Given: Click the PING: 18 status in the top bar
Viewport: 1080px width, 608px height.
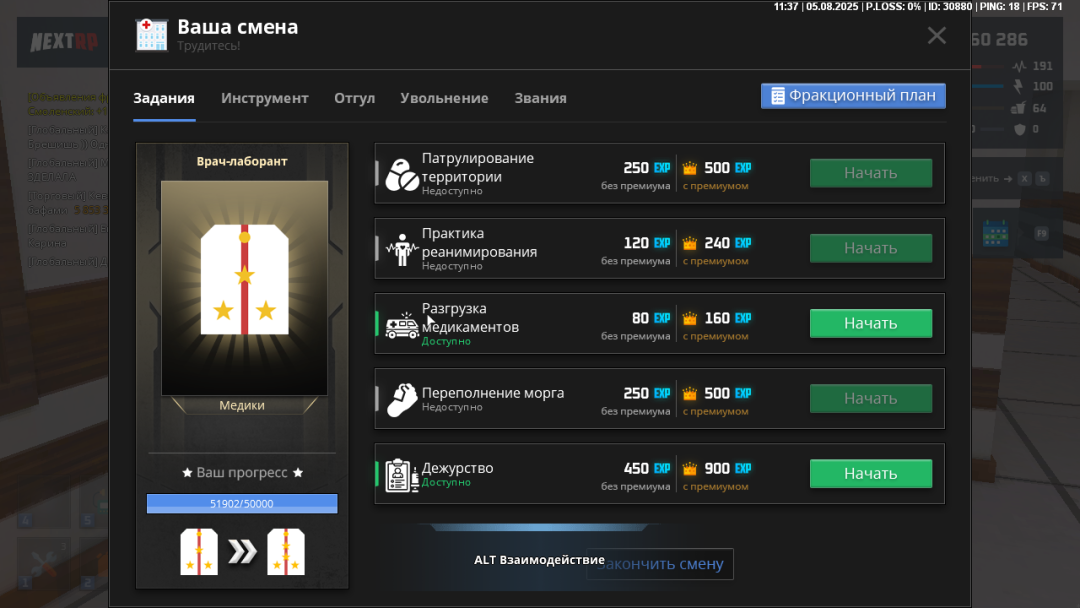Looking at the screenshot, I should [x=999, y=6].
